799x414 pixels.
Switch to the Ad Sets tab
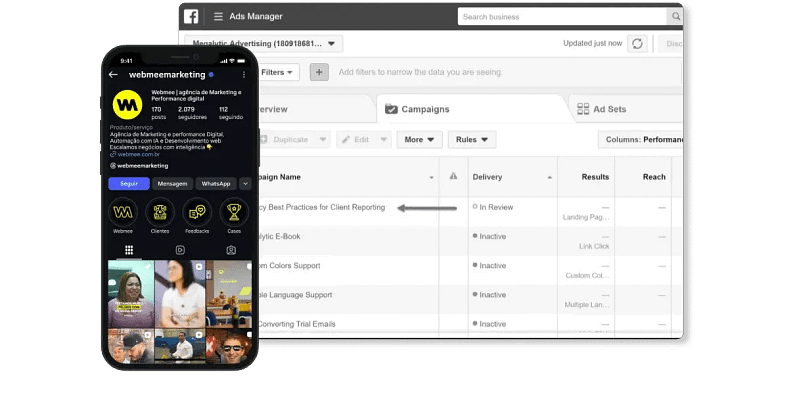tap(611, 109)
